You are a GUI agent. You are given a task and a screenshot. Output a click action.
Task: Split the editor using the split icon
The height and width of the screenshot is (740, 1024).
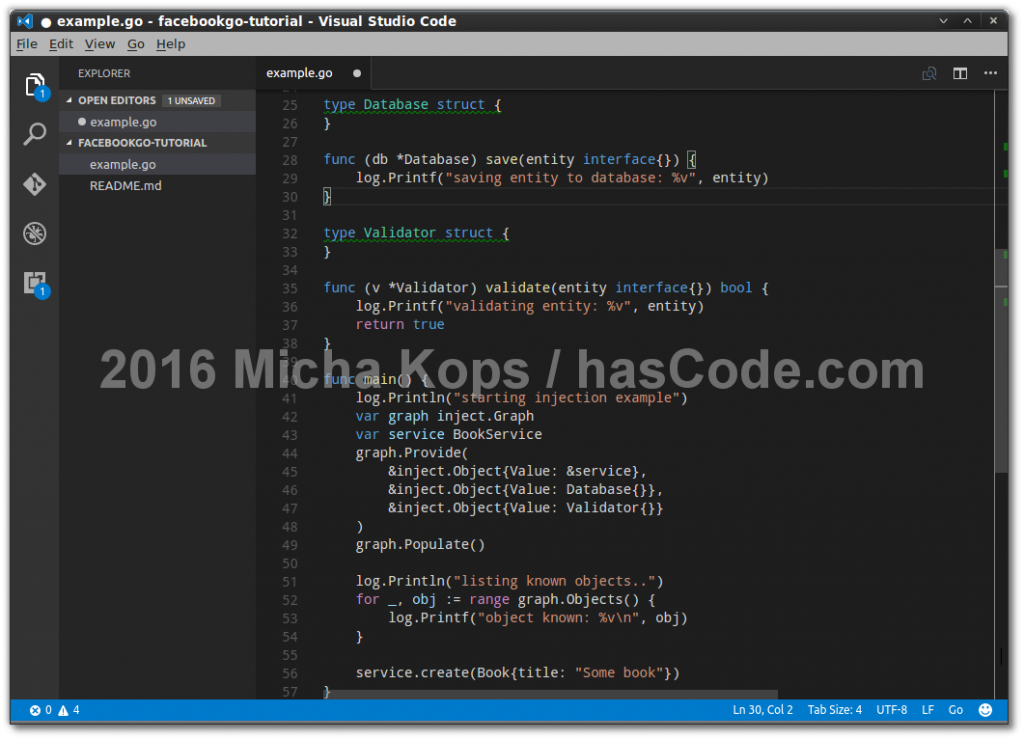tap(959, 73)
